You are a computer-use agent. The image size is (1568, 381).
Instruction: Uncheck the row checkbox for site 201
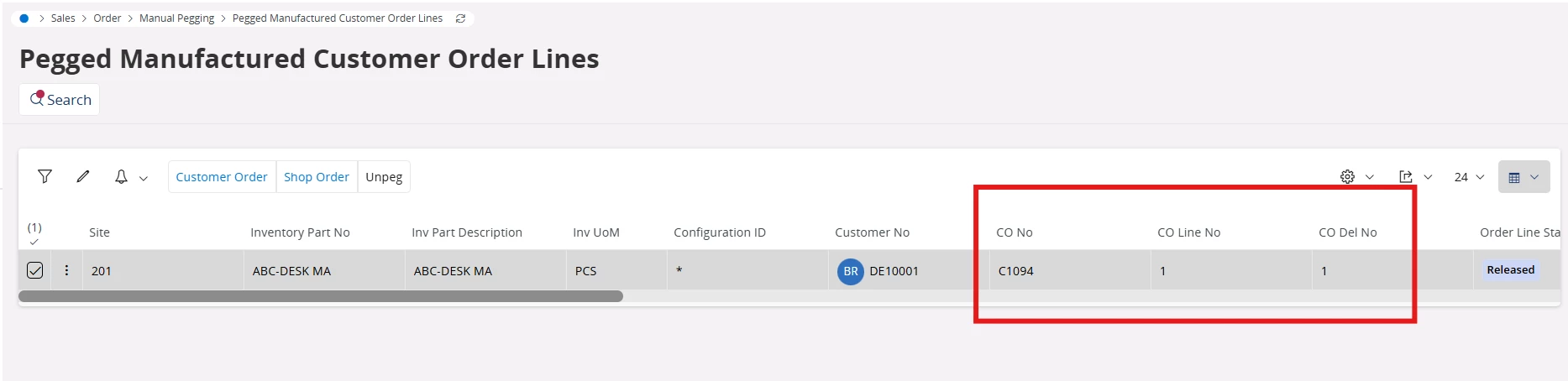35,270
